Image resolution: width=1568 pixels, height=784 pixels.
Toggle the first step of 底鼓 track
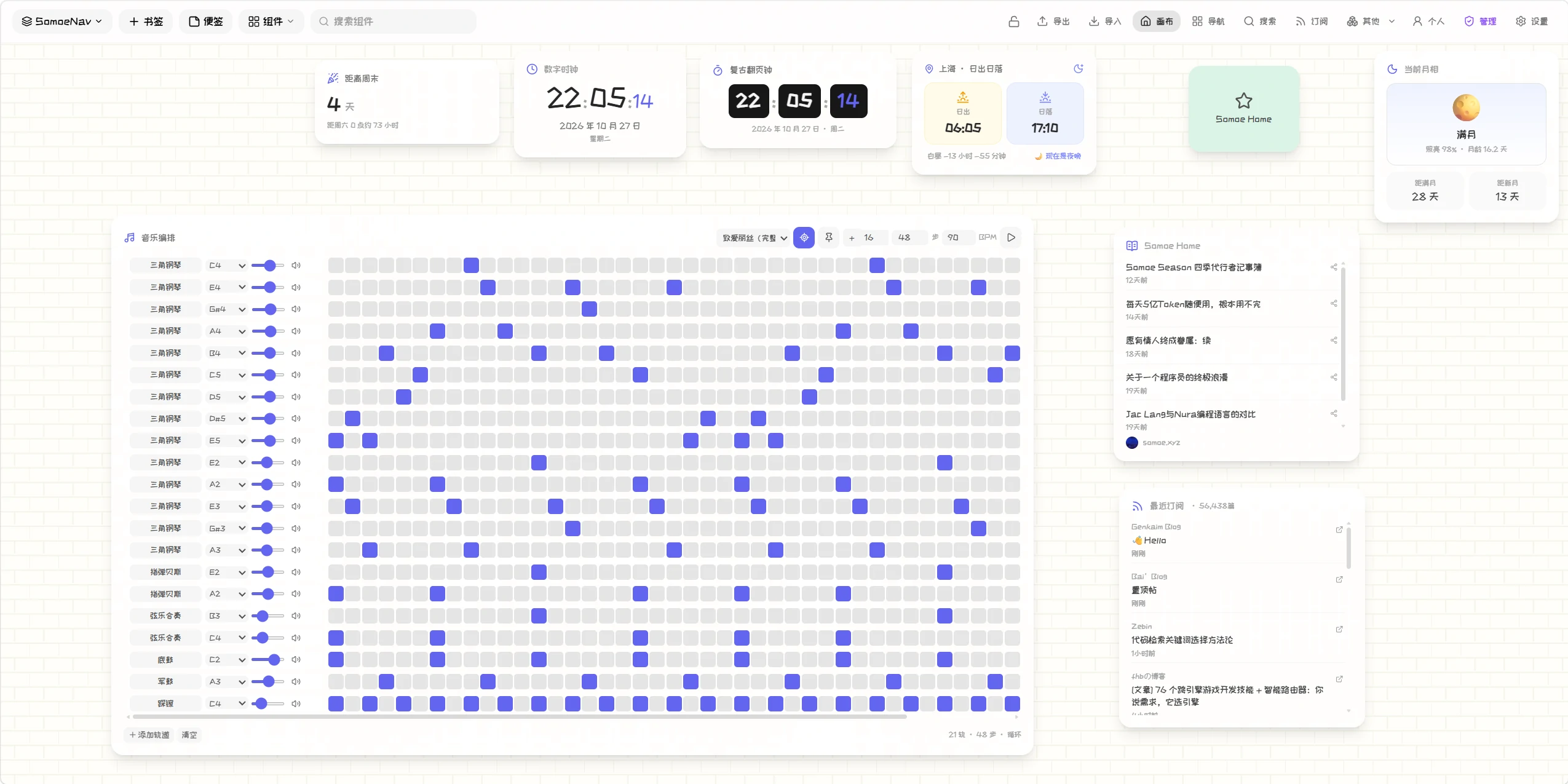point(336,660)
